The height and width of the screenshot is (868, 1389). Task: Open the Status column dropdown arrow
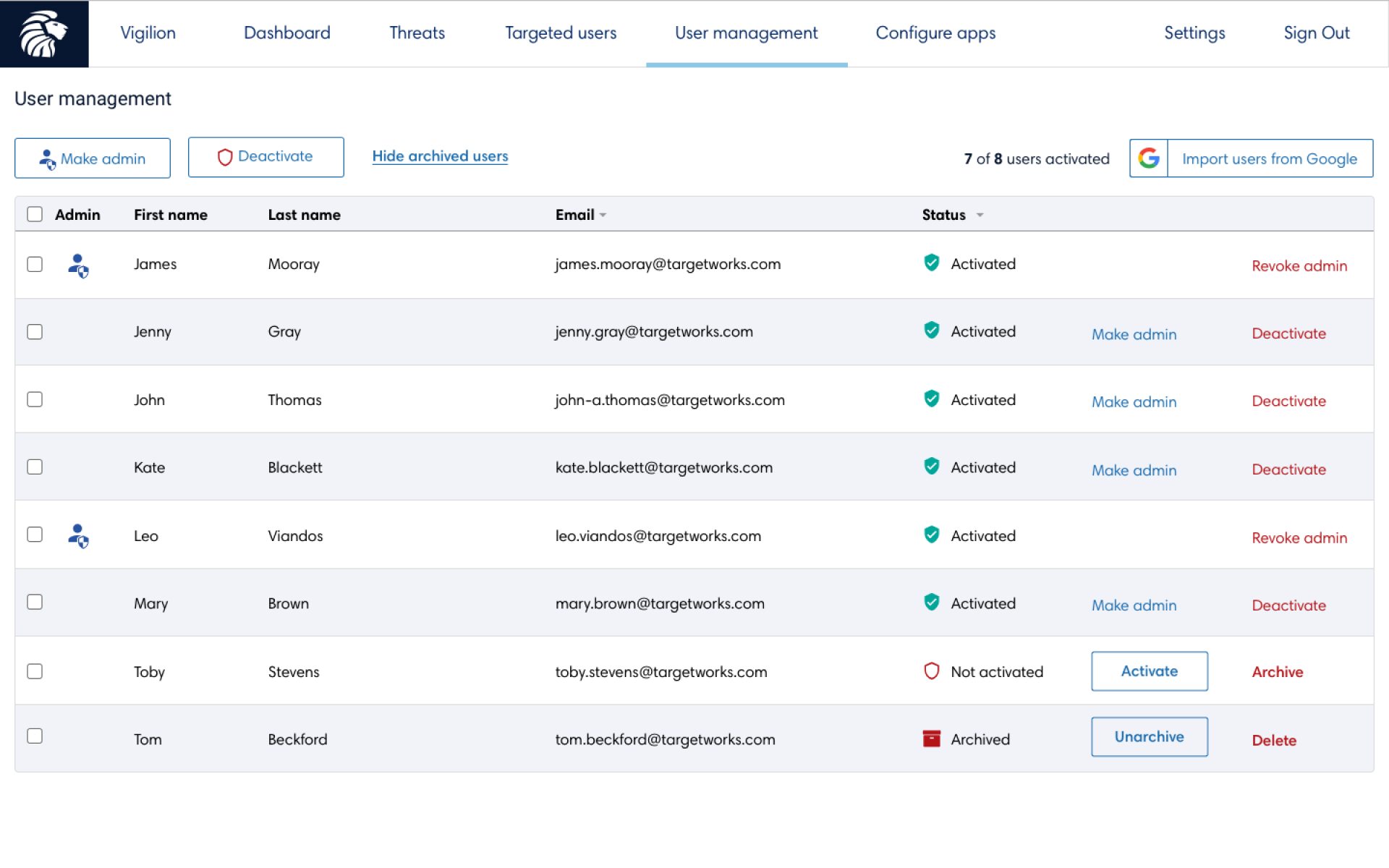(980, 215)
